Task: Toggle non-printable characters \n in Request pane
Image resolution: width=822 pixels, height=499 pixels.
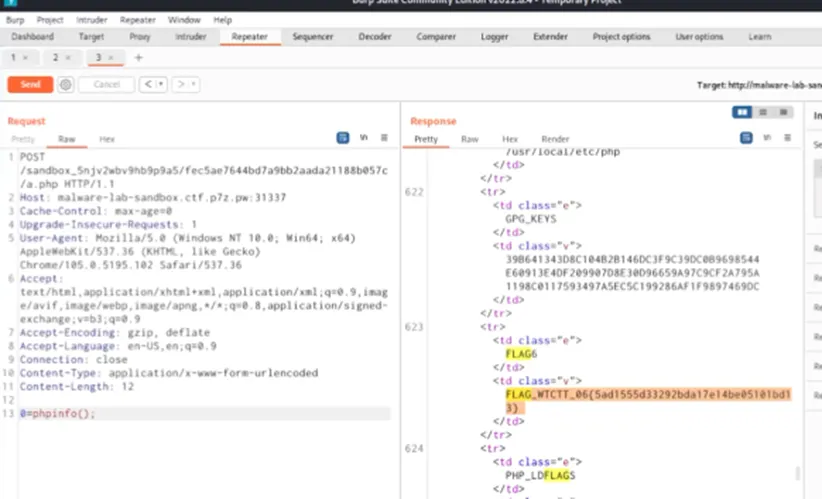Action: tap(364, 138)
